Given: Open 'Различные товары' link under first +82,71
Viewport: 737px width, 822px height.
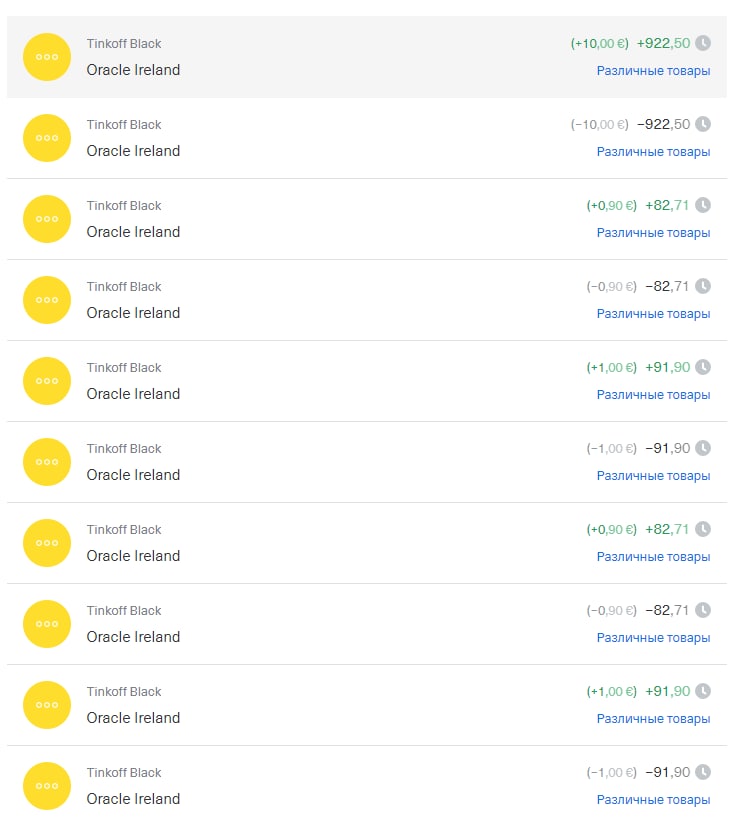Looking at the screenshot, I should [653, 233].
